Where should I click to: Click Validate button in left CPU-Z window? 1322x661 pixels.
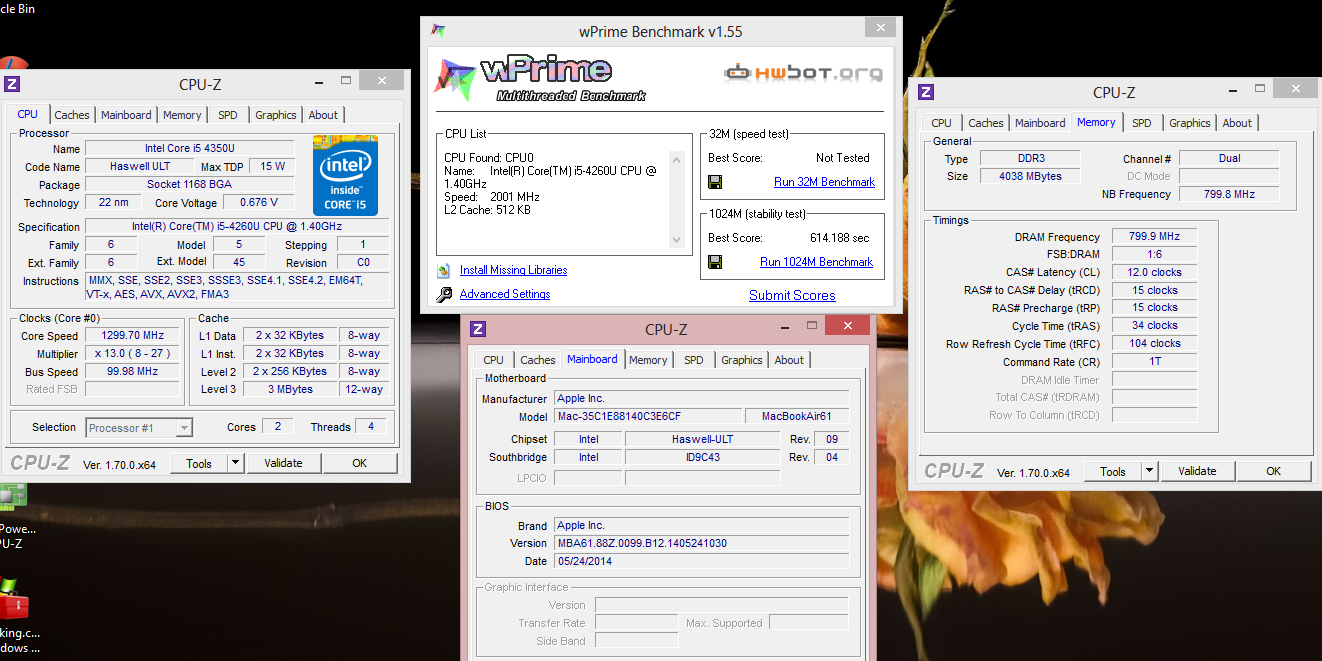coord(283,463)
